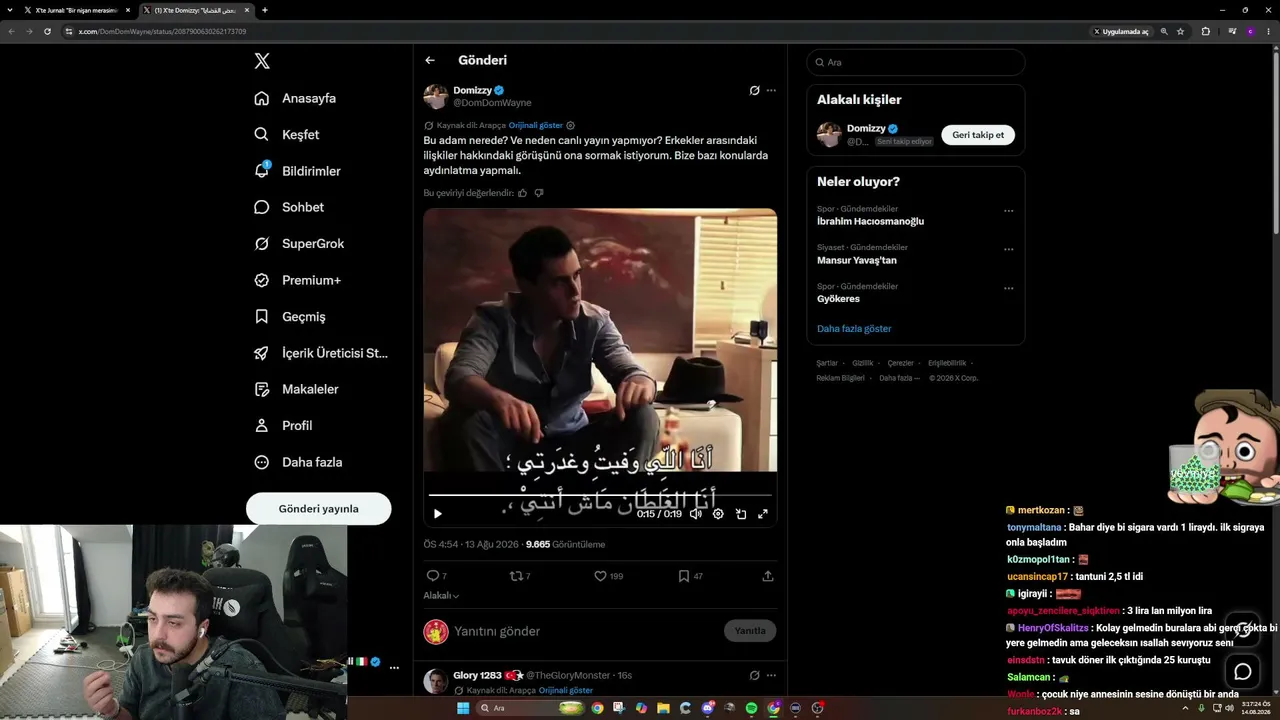Open the Windows Start menu
This screenshot has height=720, width=1280.
(x=463, y=708)
